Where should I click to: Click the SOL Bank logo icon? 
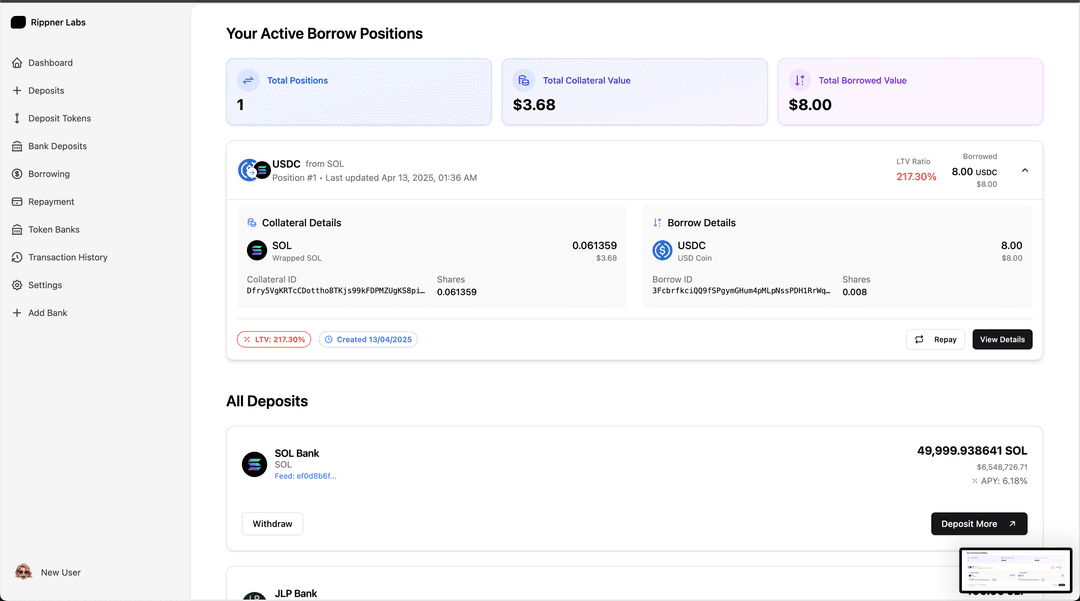pyautogui.click(x=255, y=464)
